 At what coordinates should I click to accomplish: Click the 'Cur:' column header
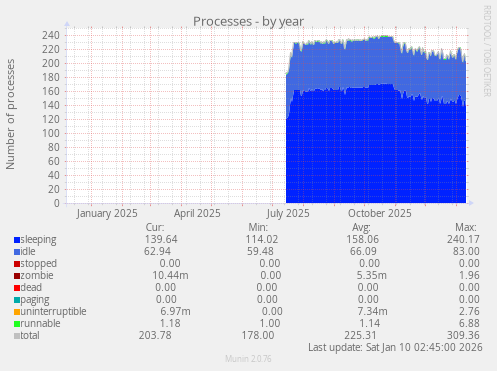(155, 228)
